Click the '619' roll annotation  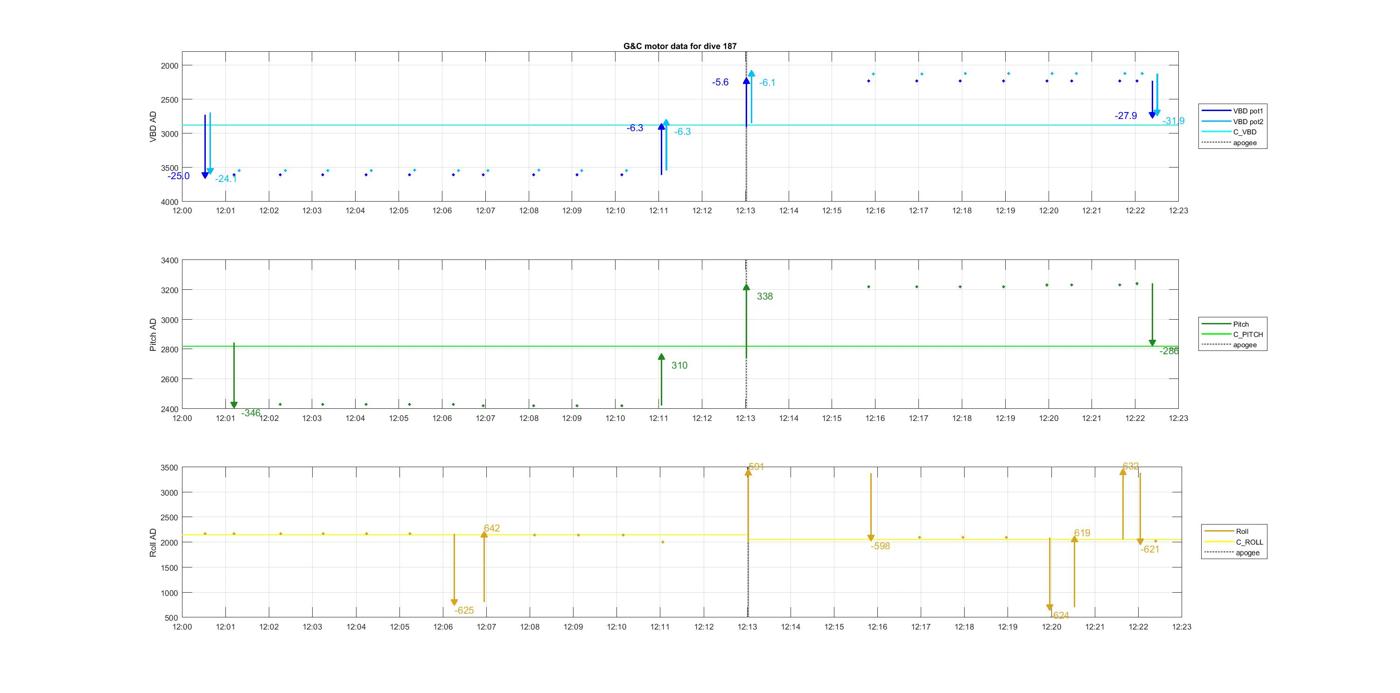point(1082,533)
